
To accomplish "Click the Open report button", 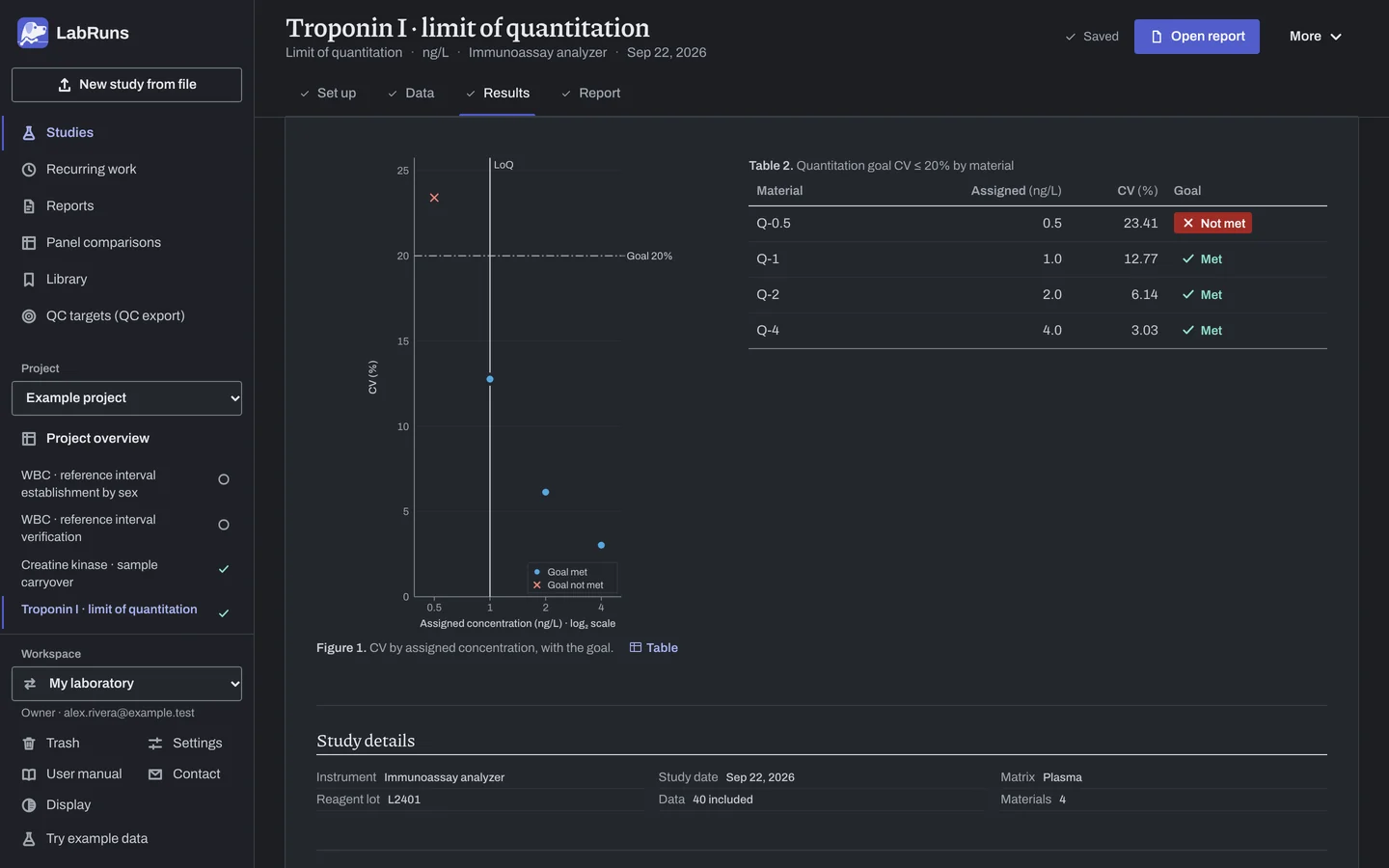I will 1197,37.
